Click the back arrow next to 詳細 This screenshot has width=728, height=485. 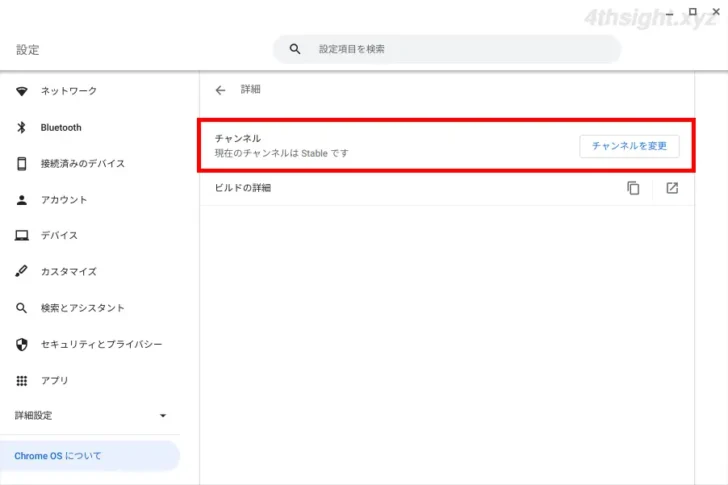point(221,90)
